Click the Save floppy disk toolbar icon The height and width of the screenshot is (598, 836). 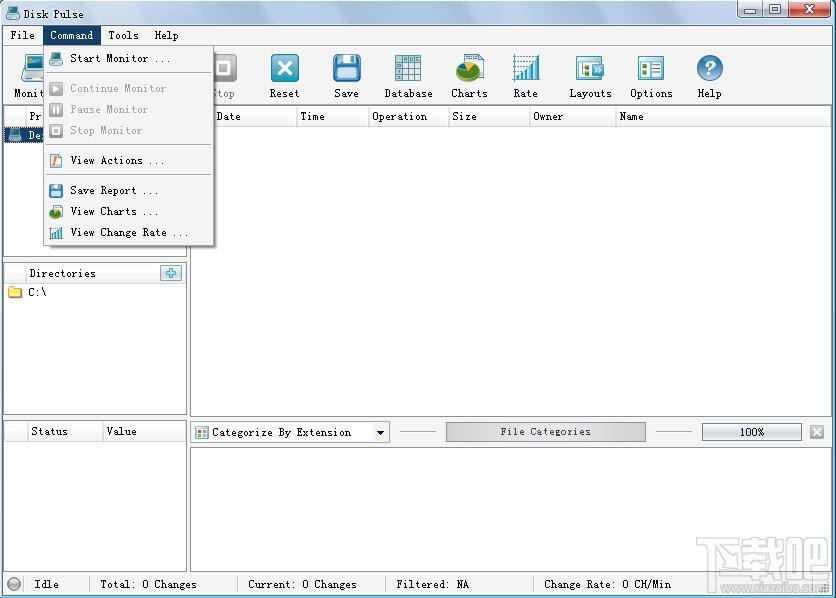347,69
